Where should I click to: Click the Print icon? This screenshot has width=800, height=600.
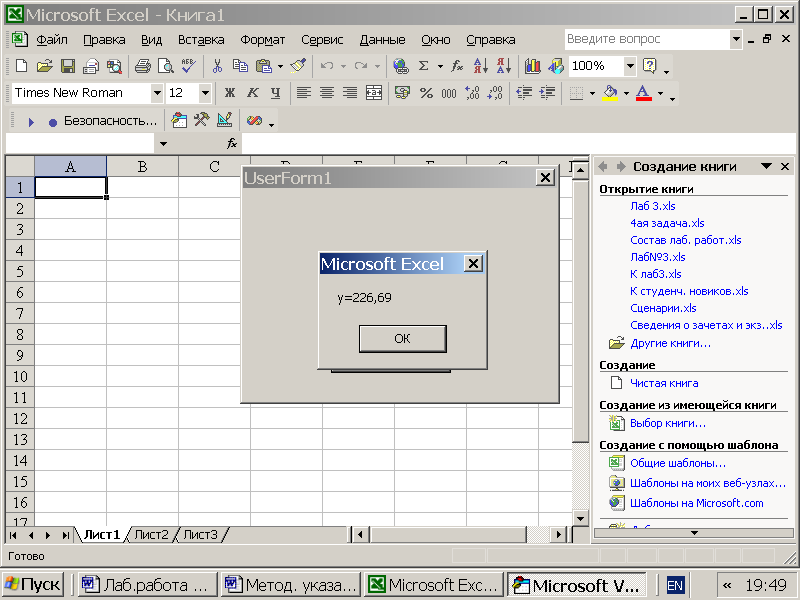tap(143, 66)
